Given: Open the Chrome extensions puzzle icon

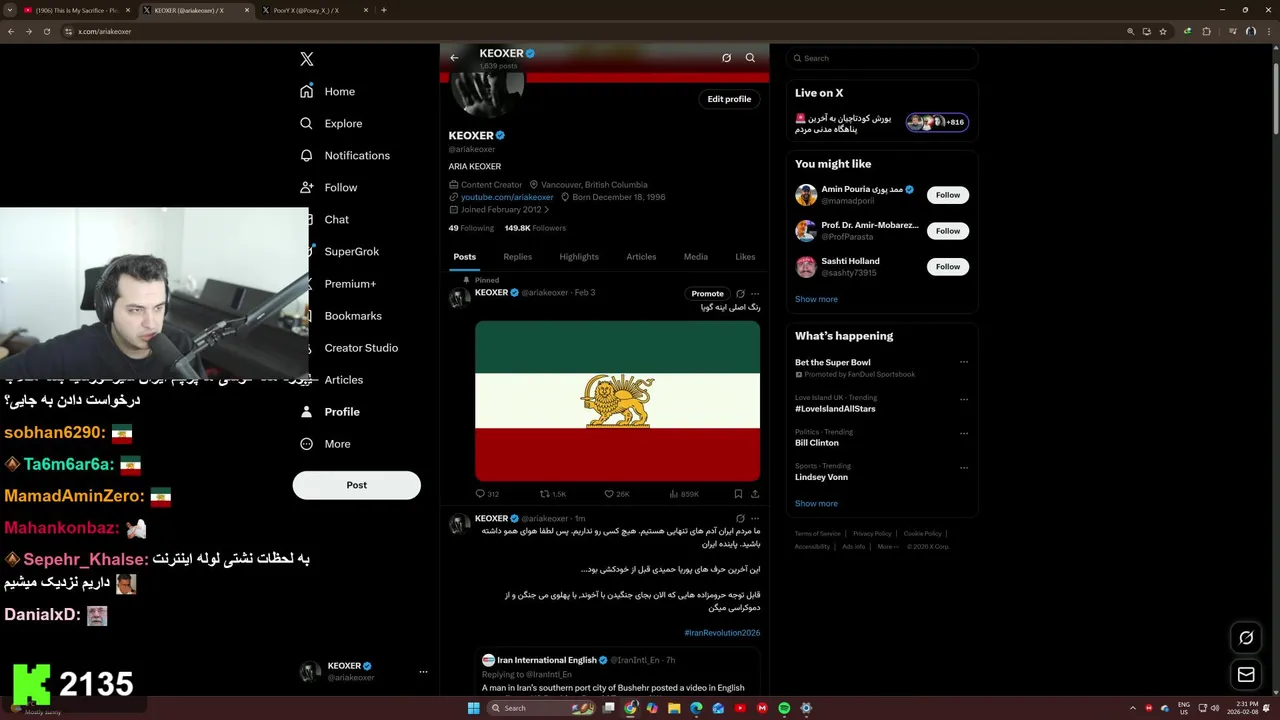Looking at the screenshot, I should coord(1206,31).
